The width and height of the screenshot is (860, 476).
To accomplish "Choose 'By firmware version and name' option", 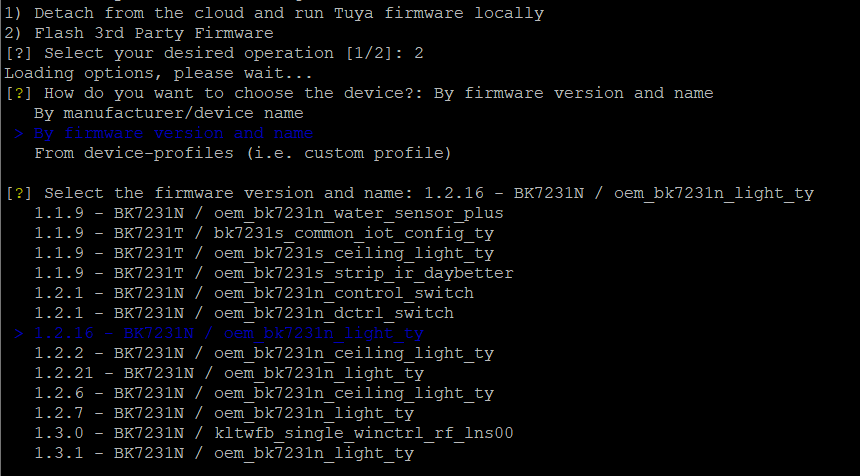I will (173, 133).
